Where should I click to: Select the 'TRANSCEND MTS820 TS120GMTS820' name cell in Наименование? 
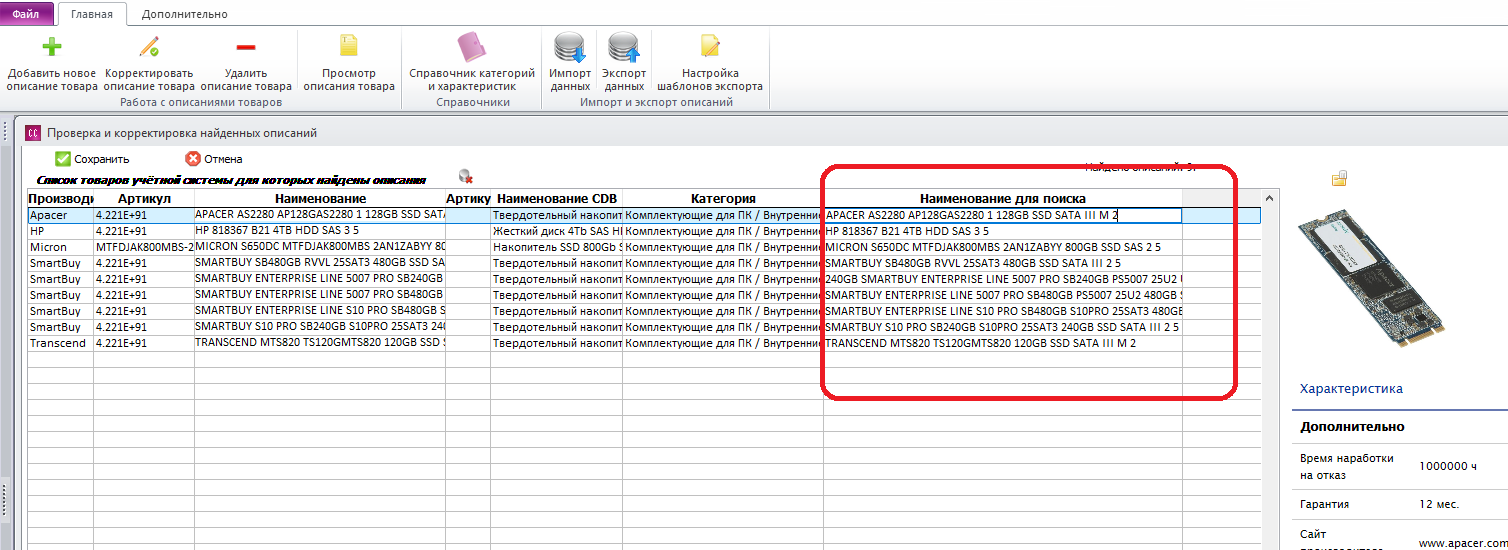coord(320,343)
